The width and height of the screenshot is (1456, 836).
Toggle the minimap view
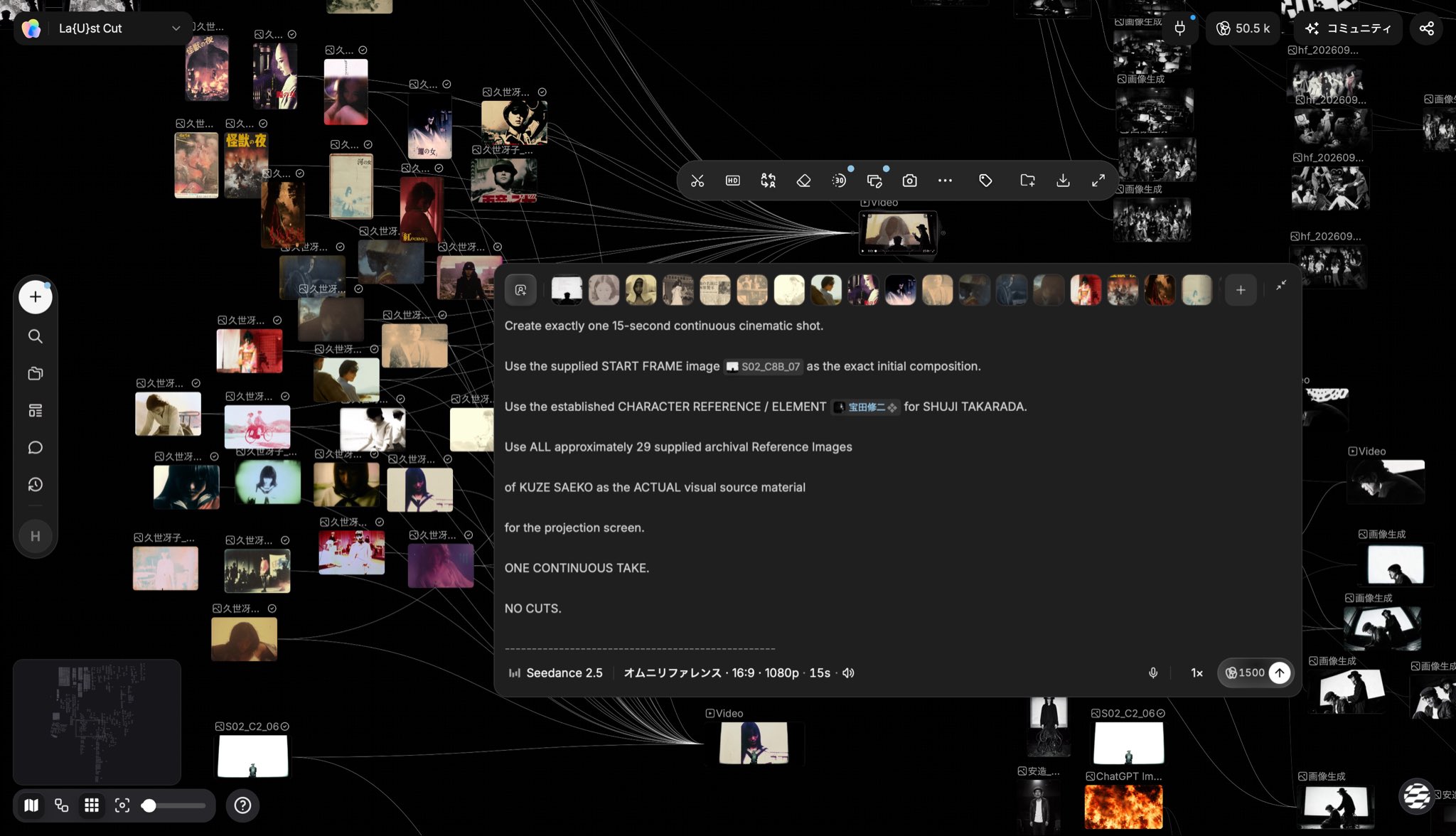tap(31, 805)
